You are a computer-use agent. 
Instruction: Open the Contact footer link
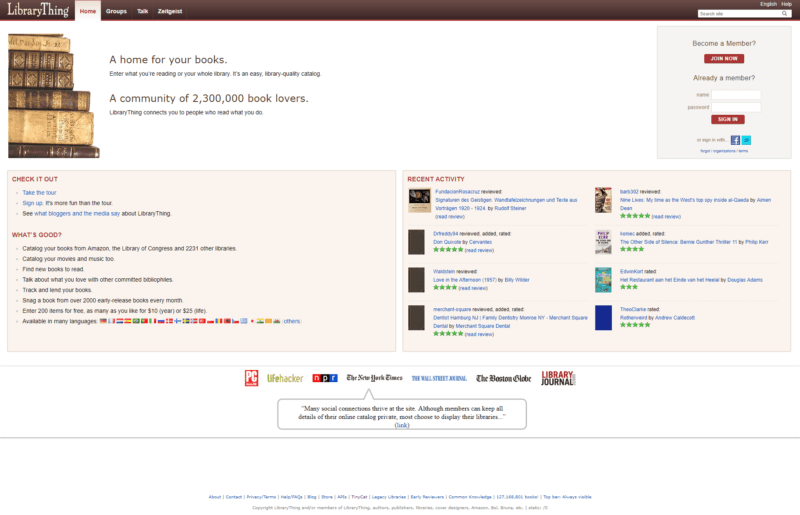[234, 497]
